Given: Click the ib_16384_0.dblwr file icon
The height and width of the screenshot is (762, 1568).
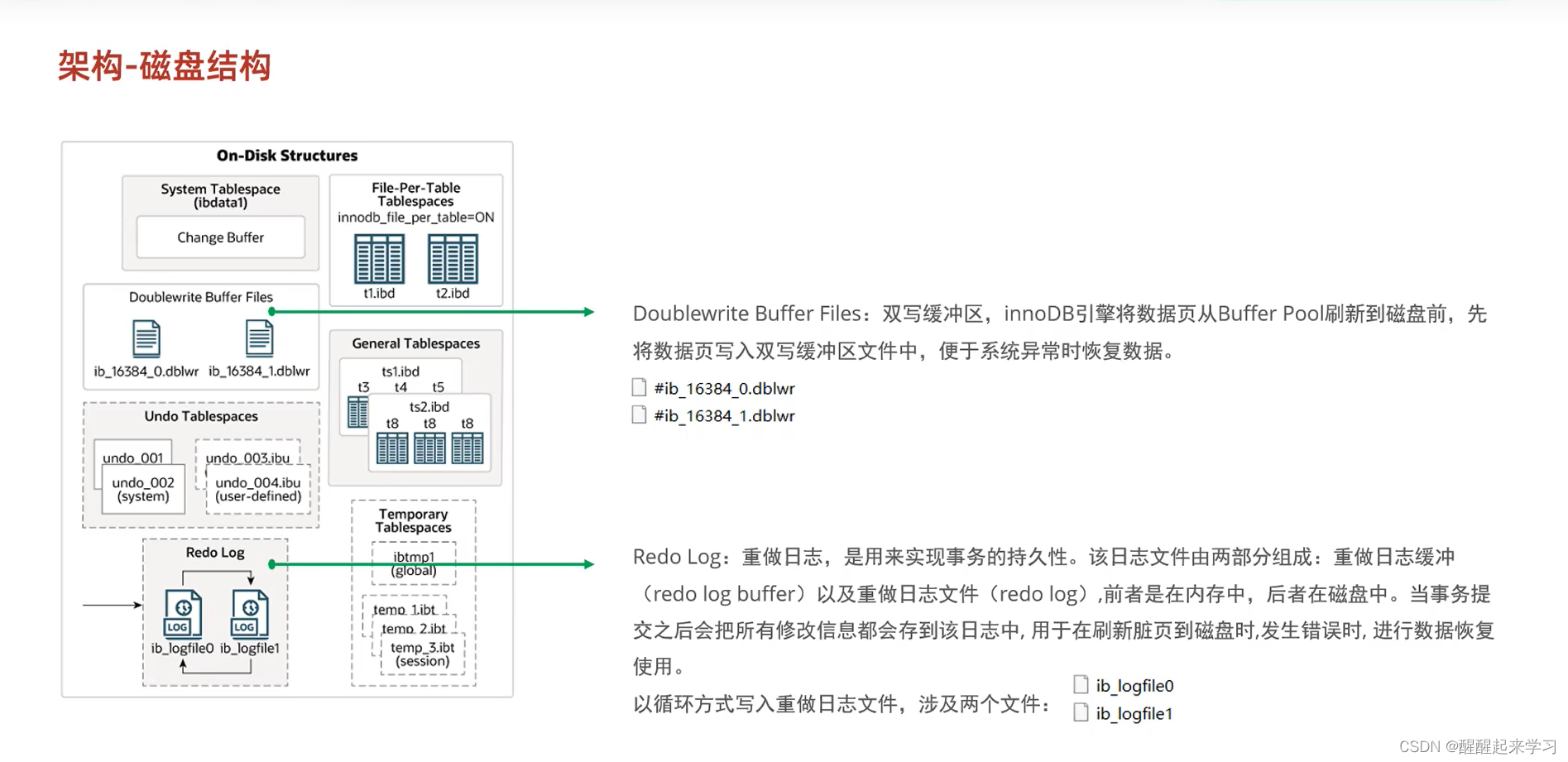Looking at the screenshot, I should click(145, 338).
